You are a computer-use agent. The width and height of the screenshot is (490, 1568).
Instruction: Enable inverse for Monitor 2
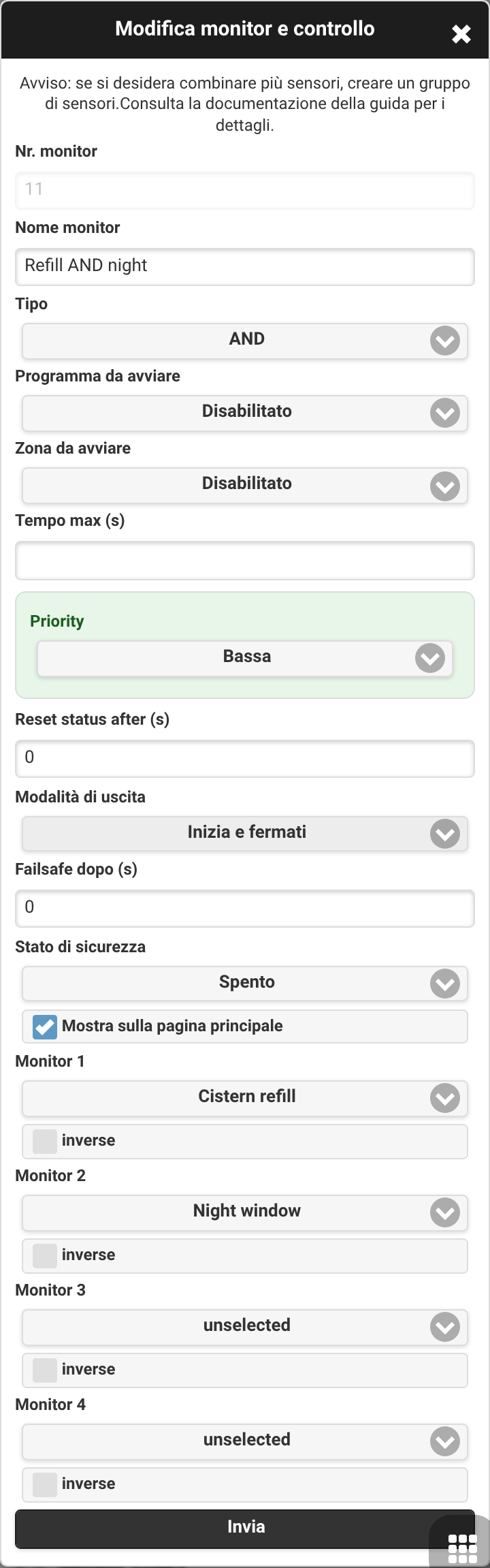(45, 1255)
